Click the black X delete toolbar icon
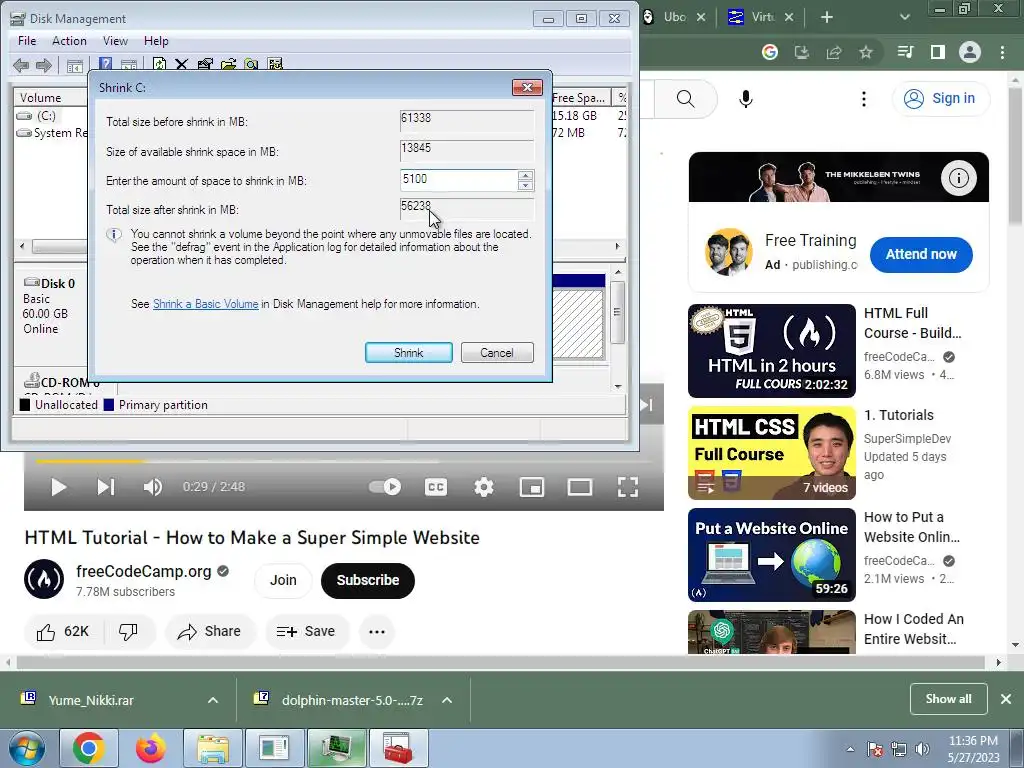 click(x=182, y=64)
